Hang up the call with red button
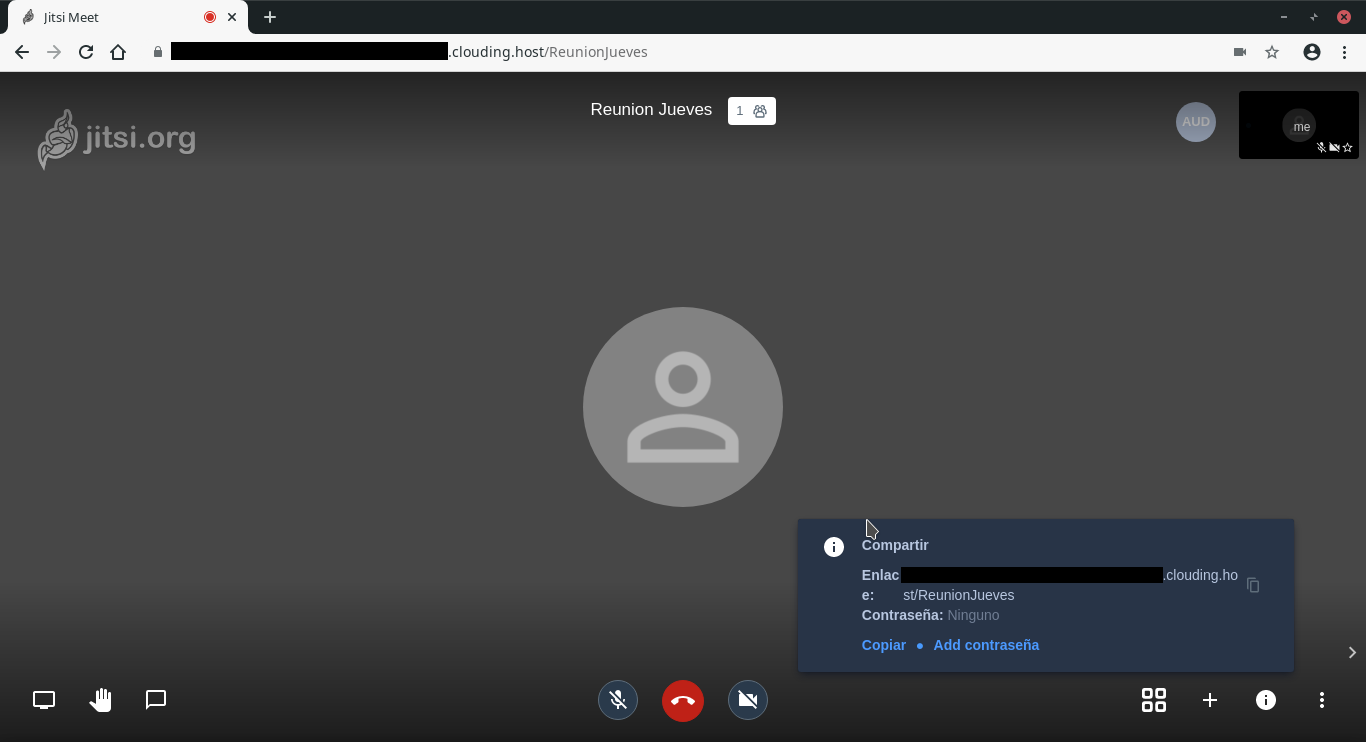Screen dimensions: 1366x742 tap(683, 700)
